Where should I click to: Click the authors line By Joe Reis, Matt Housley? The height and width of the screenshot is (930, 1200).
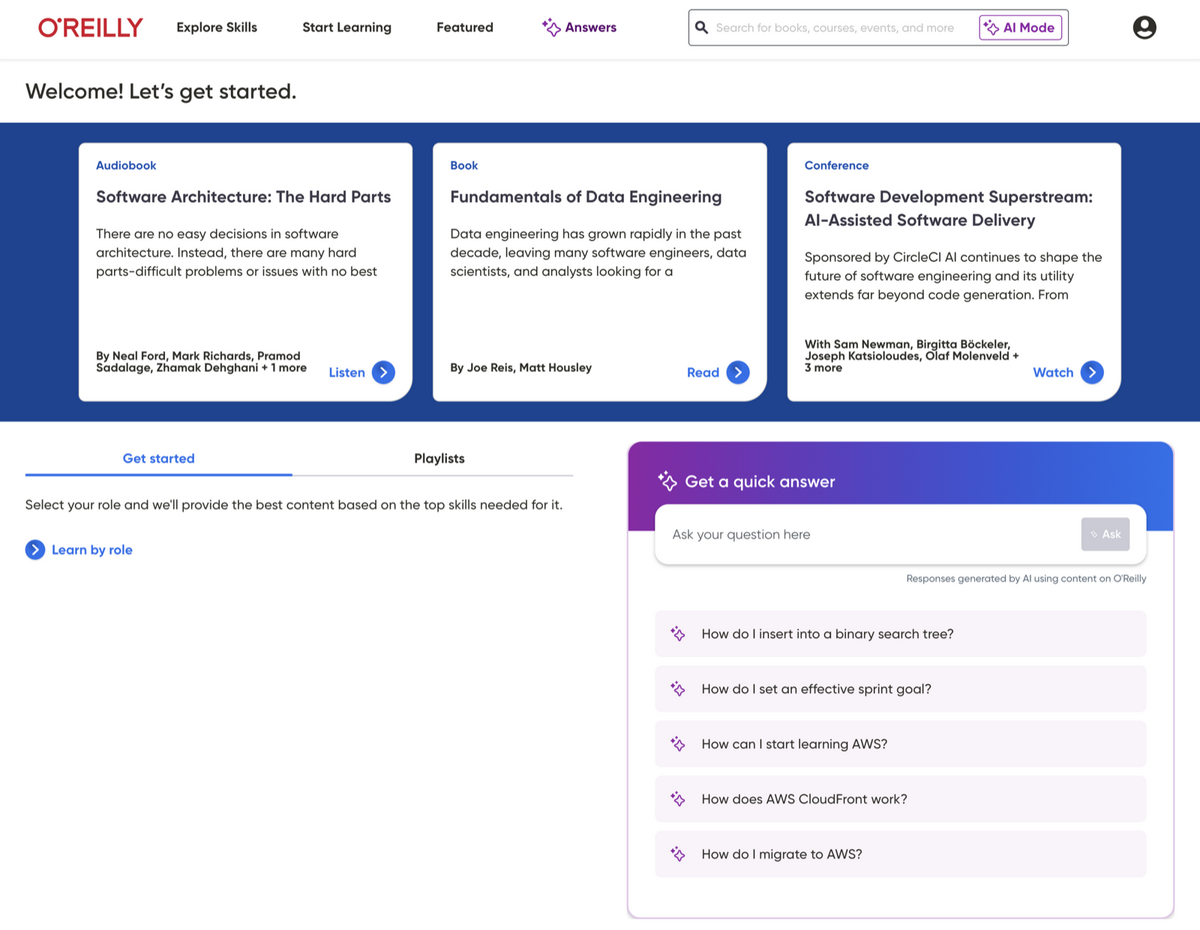pyautogui.click(x=521, y=368)
